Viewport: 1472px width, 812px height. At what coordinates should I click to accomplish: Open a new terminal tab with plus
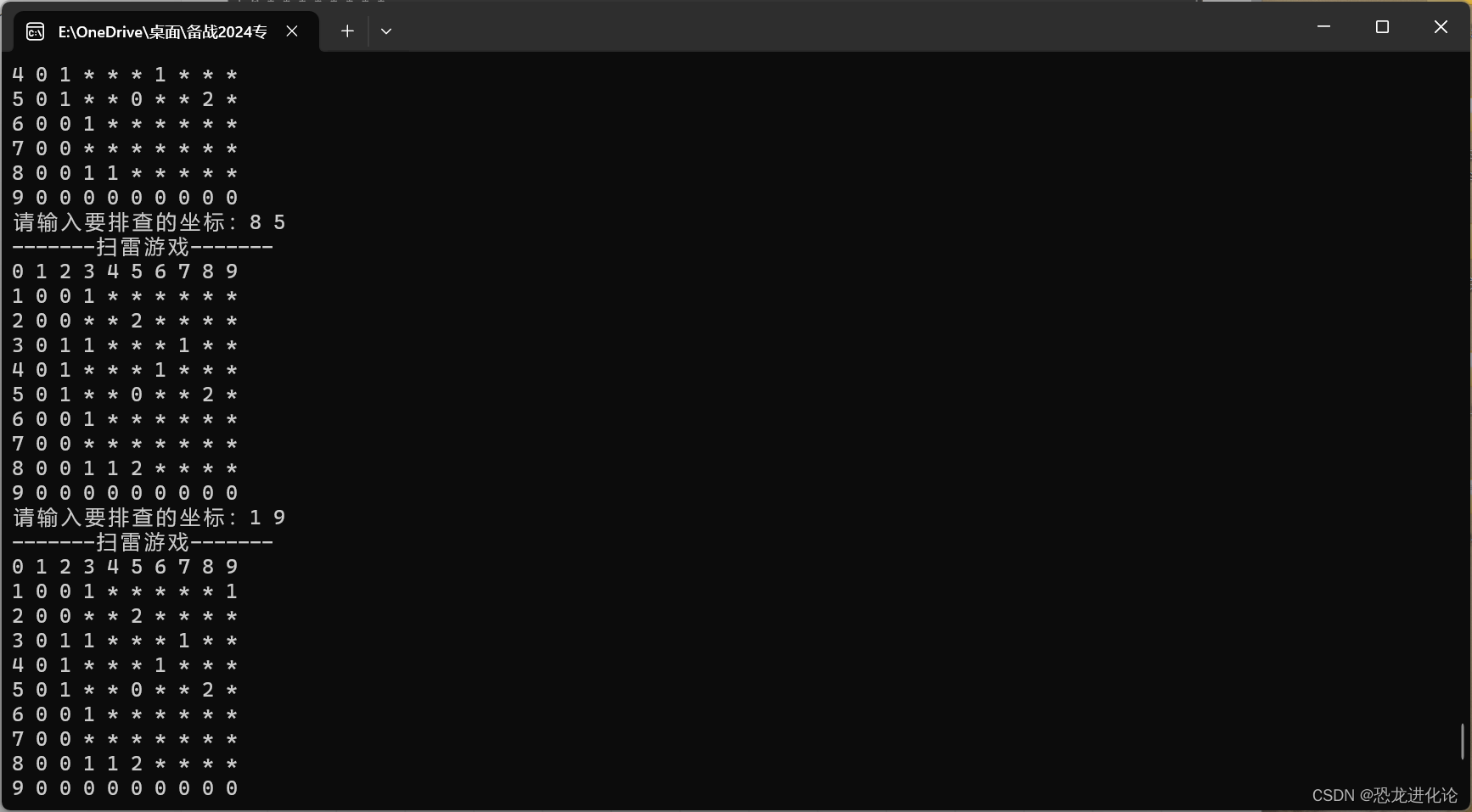(347, 31)
